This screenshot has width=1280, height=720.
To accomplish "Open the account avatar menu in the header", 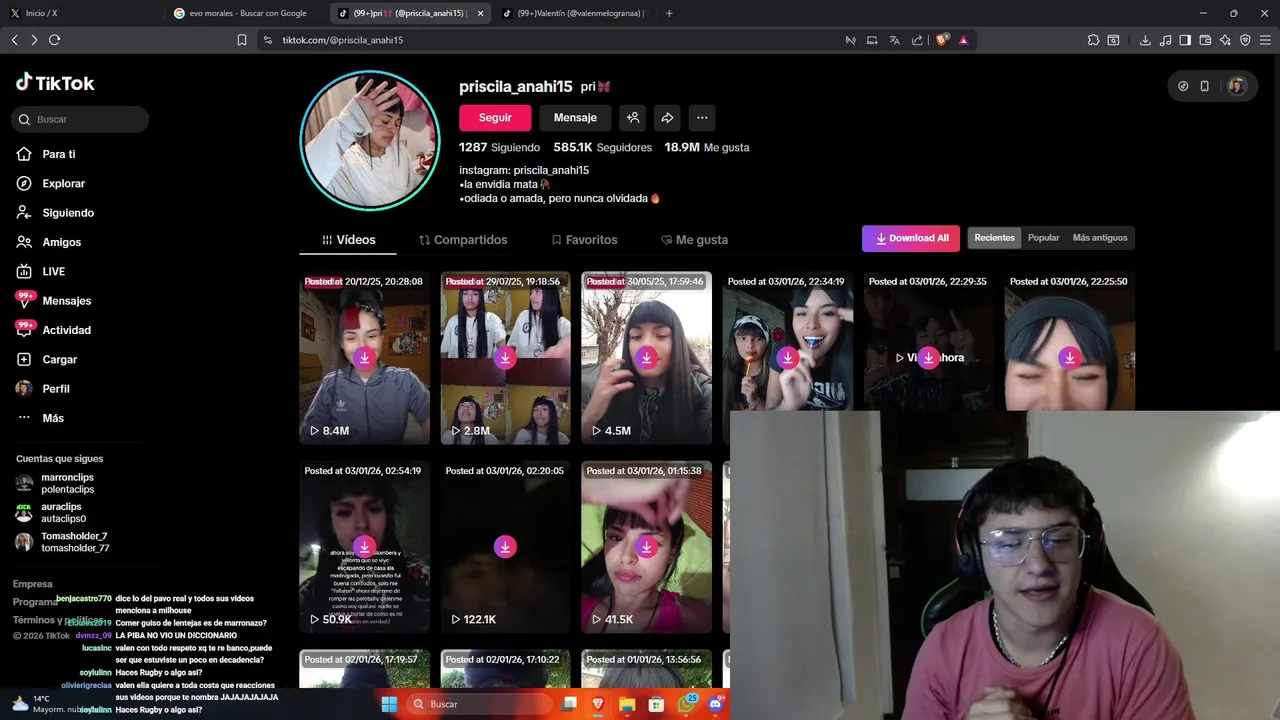I will (1237, 86).
